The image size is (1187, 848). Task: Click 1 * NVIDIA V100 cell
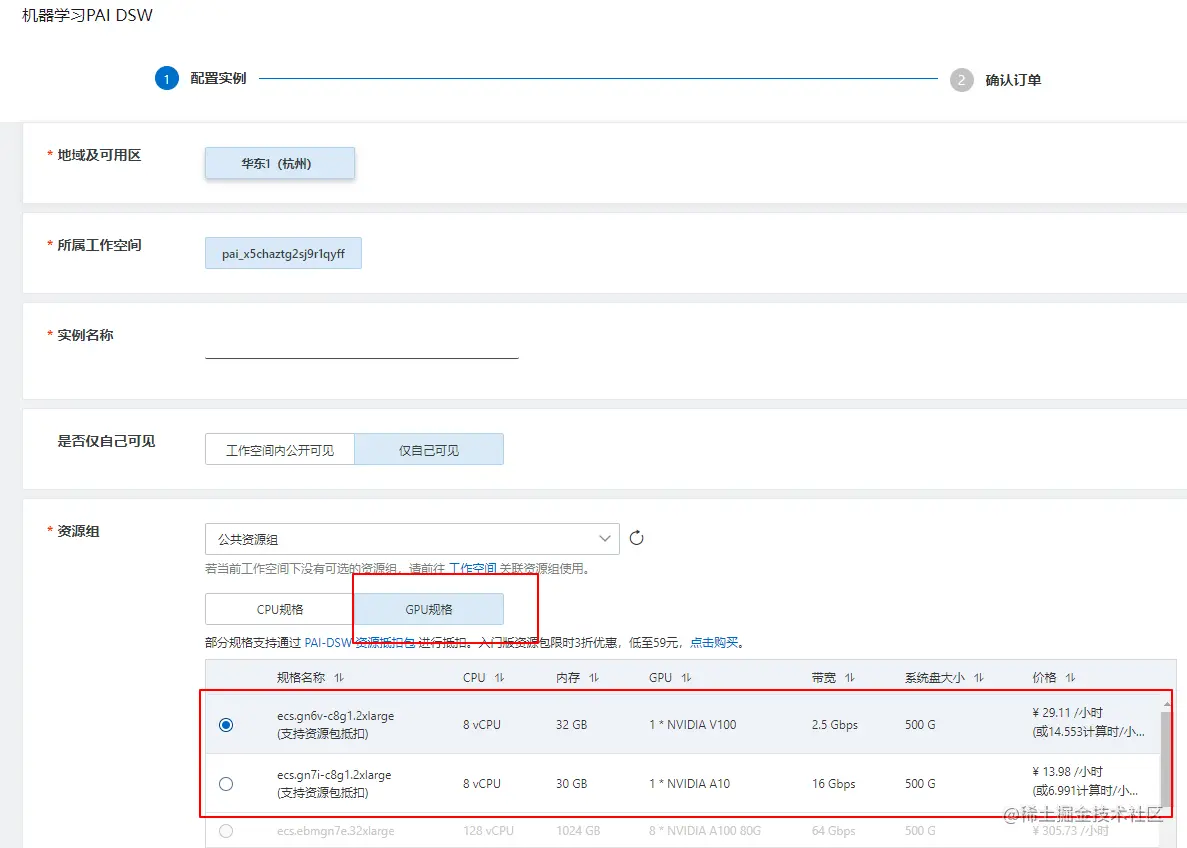(693, 725)
